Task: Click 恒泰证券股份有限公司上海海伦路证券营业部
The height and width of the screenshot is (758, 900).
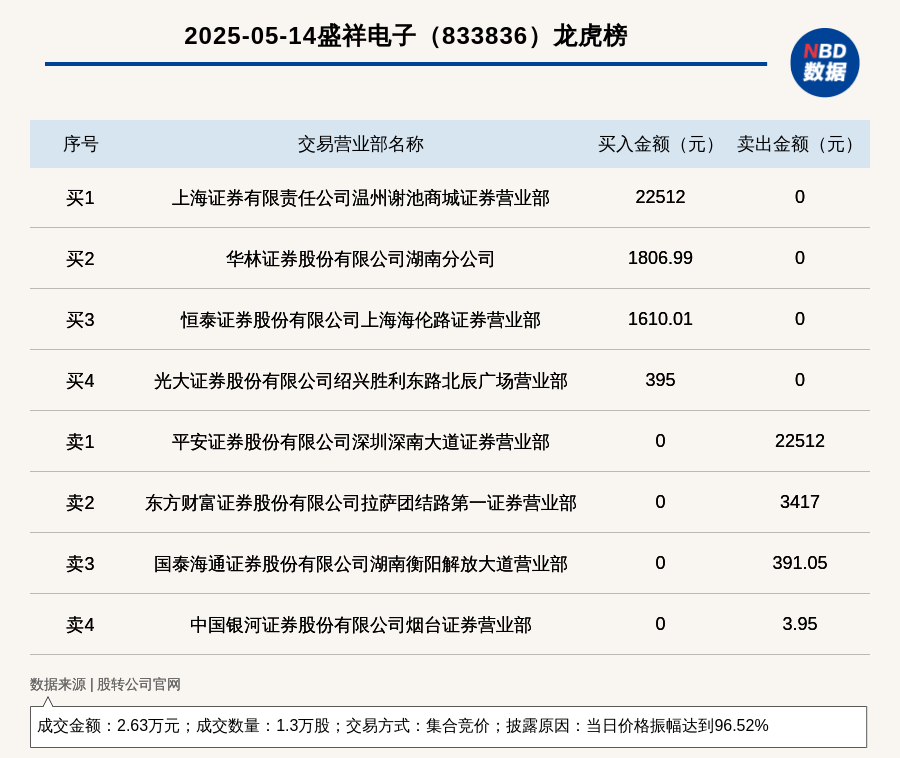Action: coord(360,320)
